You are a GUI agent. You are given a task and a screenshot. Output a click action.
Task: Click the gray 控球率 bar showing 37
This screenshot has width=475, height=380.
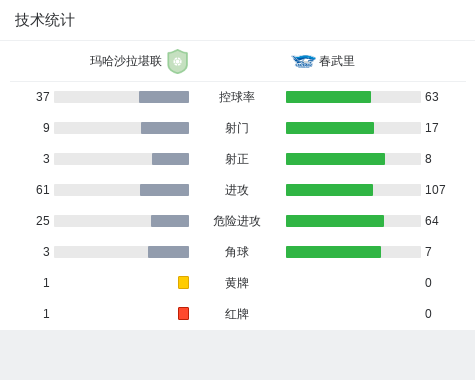pos(164,97)
